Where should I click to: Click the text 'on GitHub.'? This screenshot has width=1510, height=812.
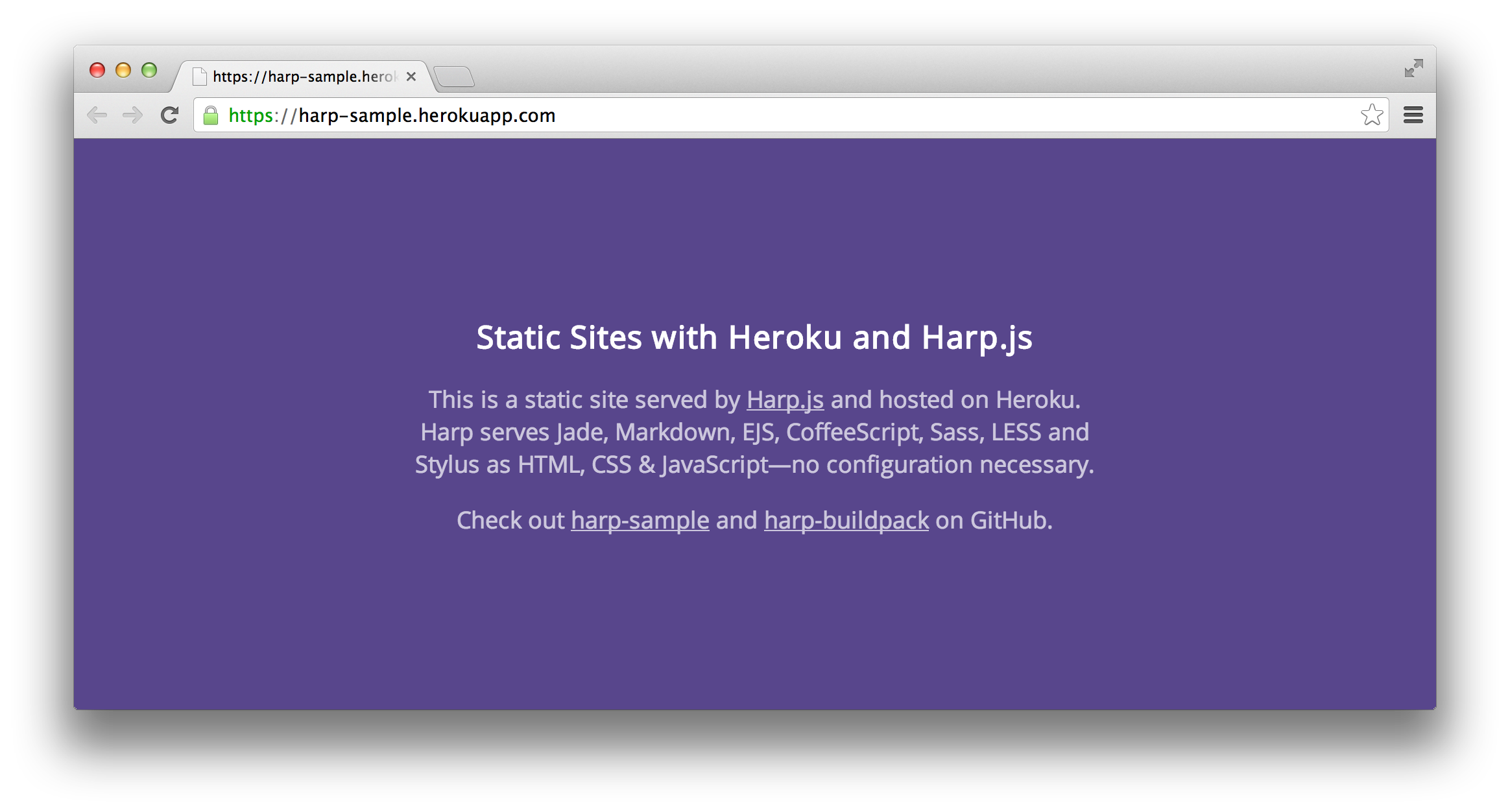coord(994,521)
